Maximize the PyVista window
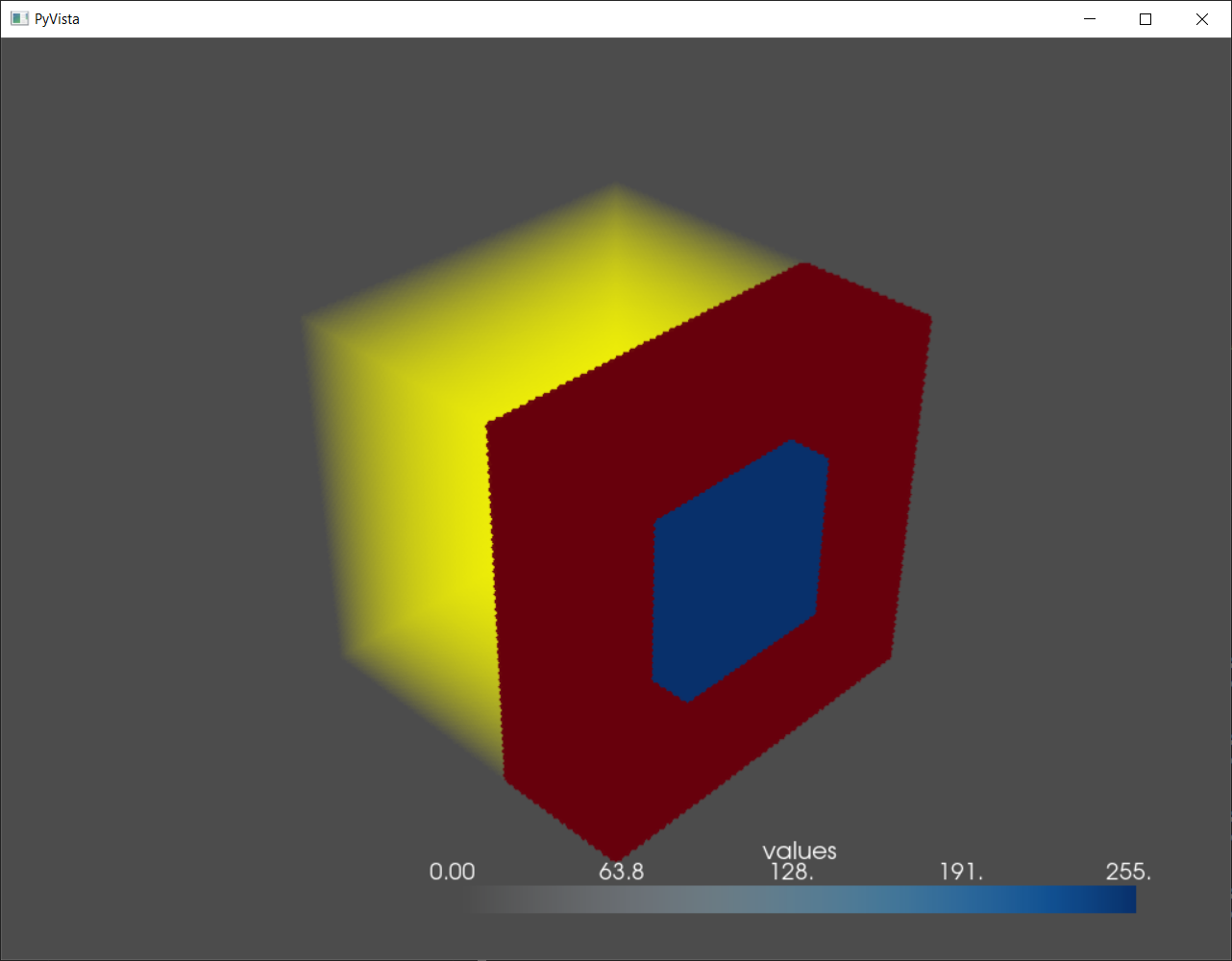The height and width of the screenshot is (961, 1232). click(x=1144, y=18)
